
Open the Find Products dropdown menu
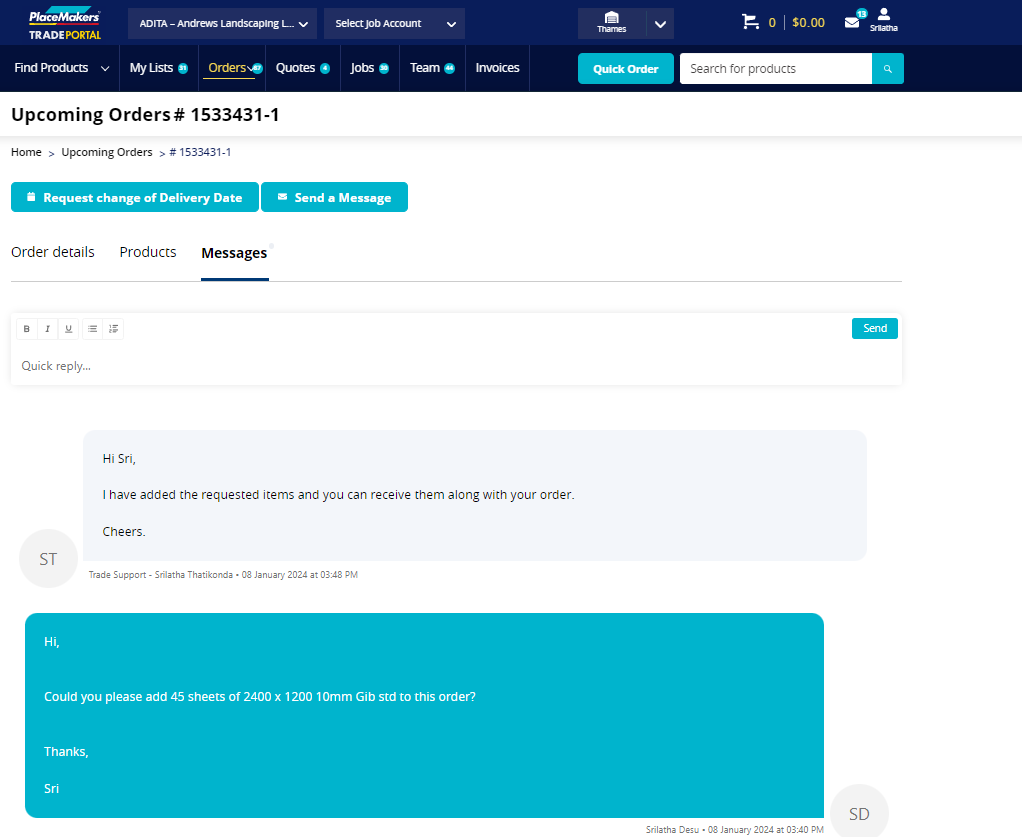59,68
